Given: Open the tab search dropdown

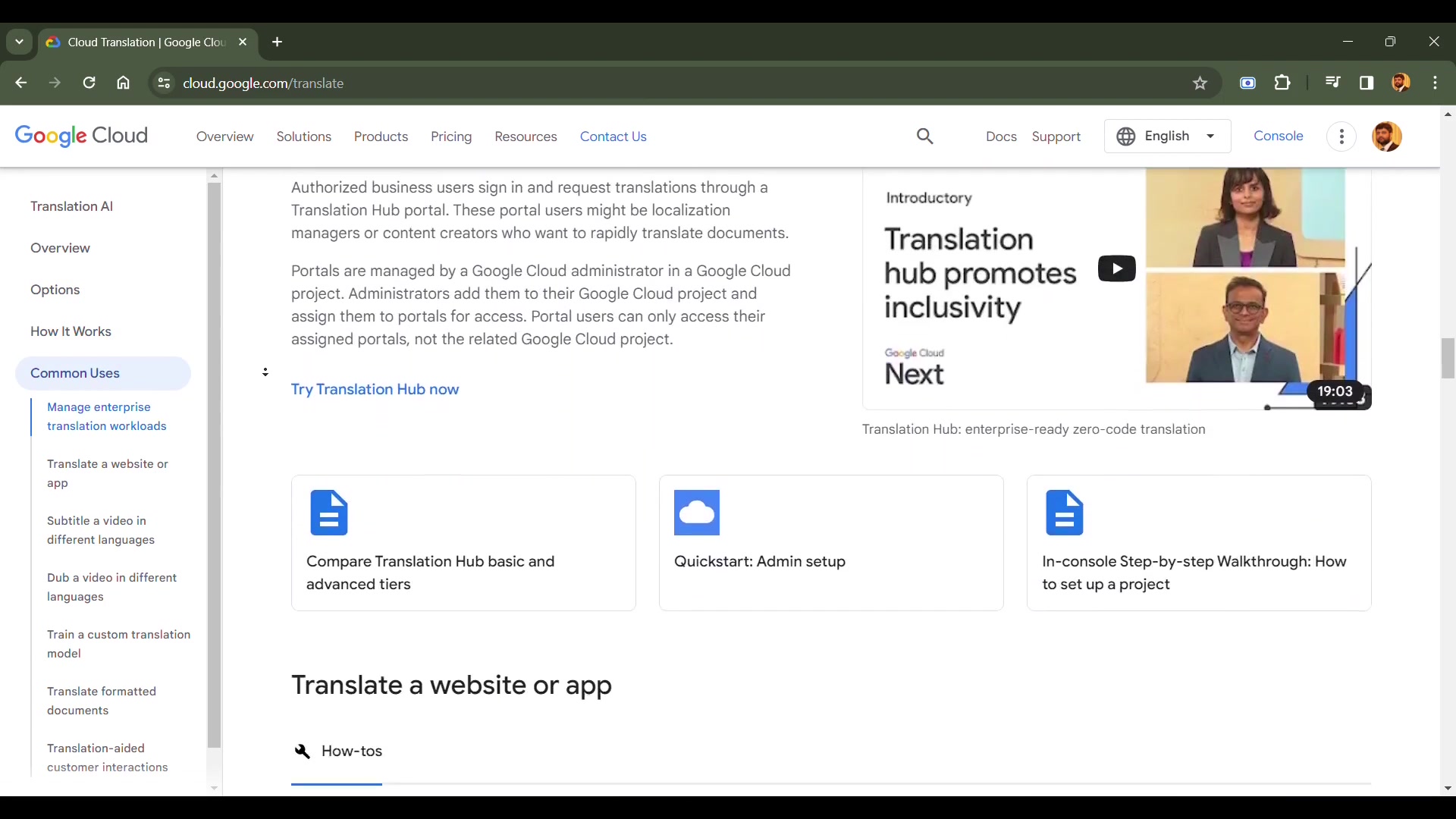Looking at the screenshot, I should (x=19, y=42).
